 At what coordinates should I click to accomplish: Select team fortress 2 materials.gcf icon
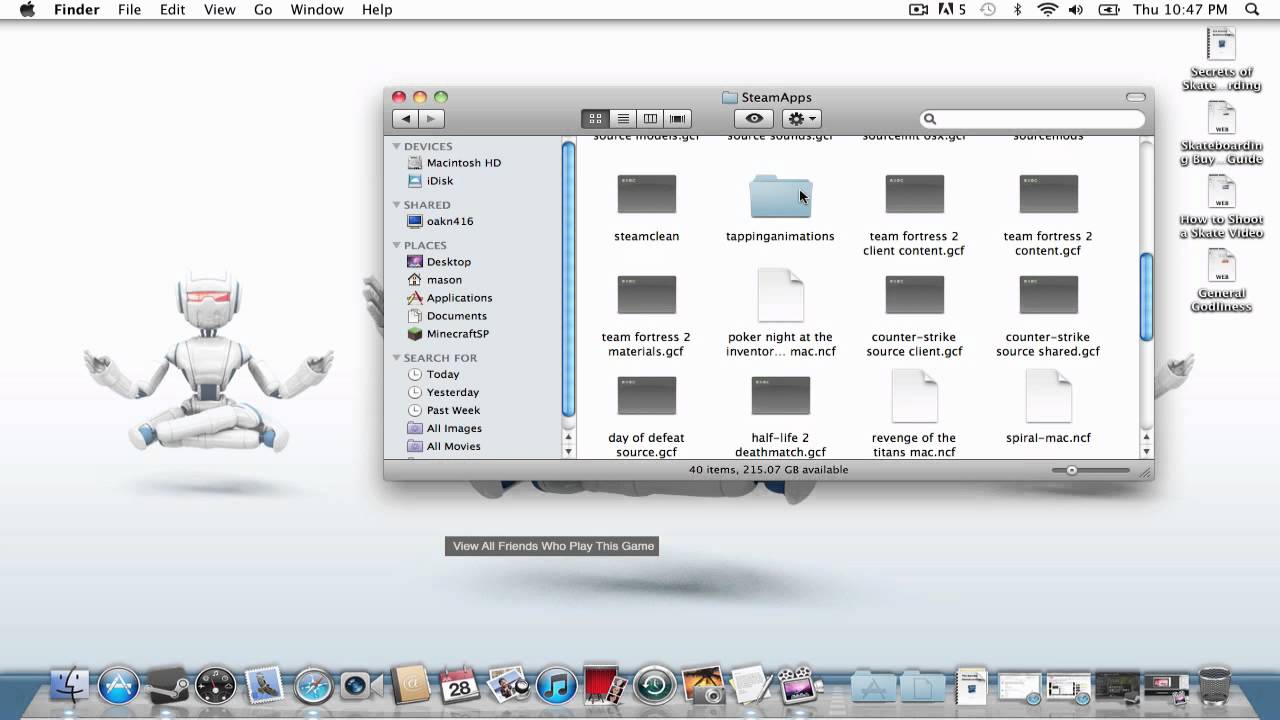(647, 295)
